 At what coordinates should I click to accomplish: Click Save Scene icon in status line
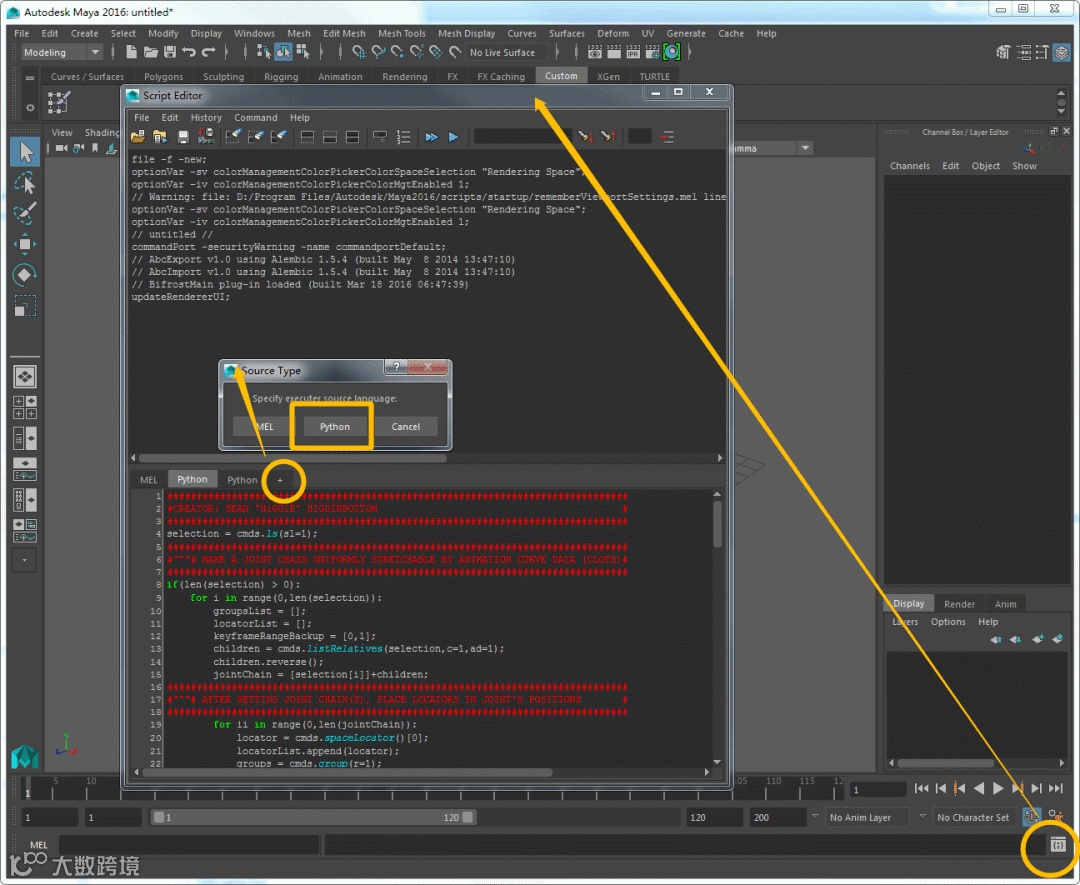(x=169, y=52)
